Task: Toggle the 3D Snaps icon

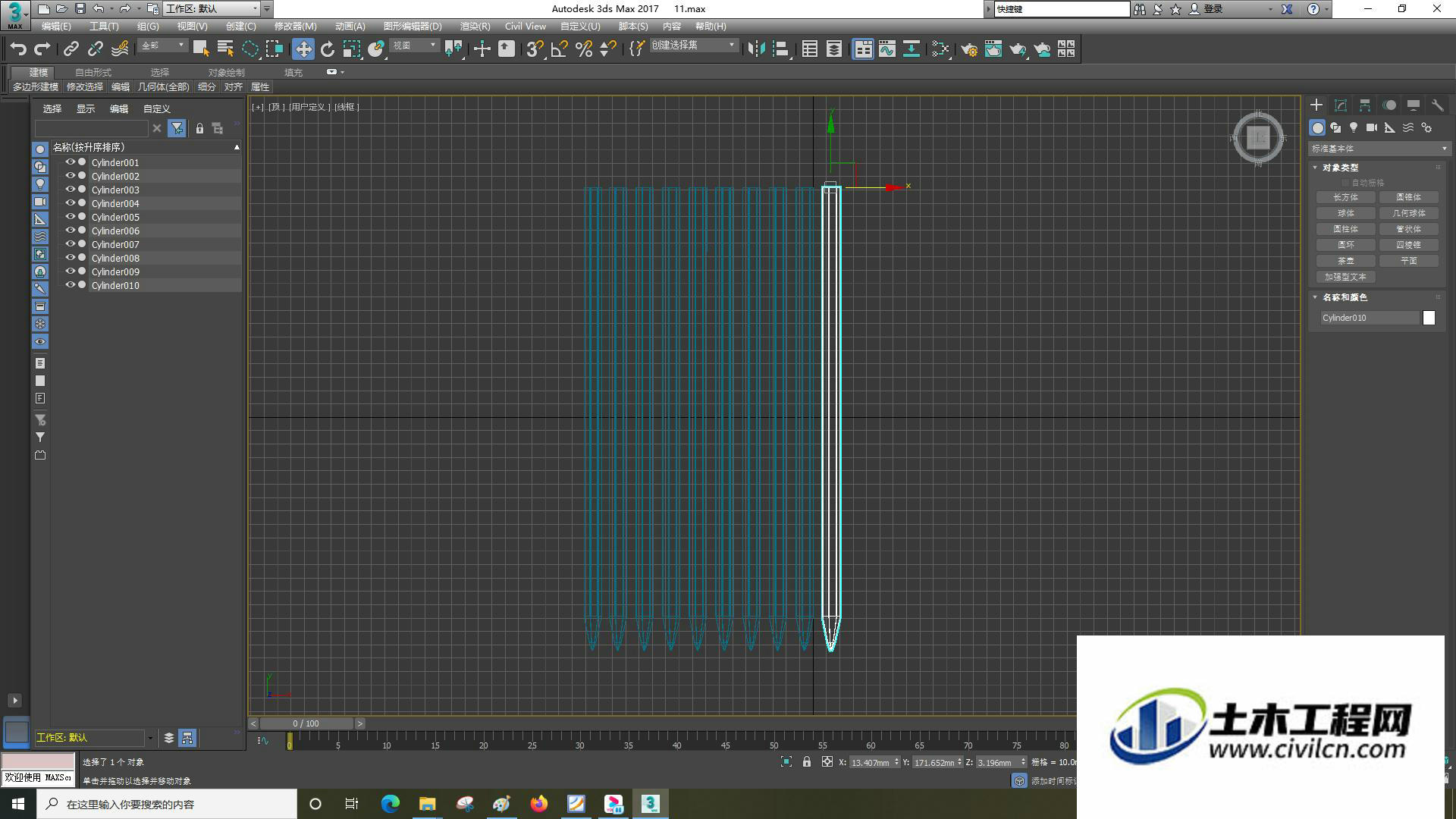Action: click(x=535, y=49)
